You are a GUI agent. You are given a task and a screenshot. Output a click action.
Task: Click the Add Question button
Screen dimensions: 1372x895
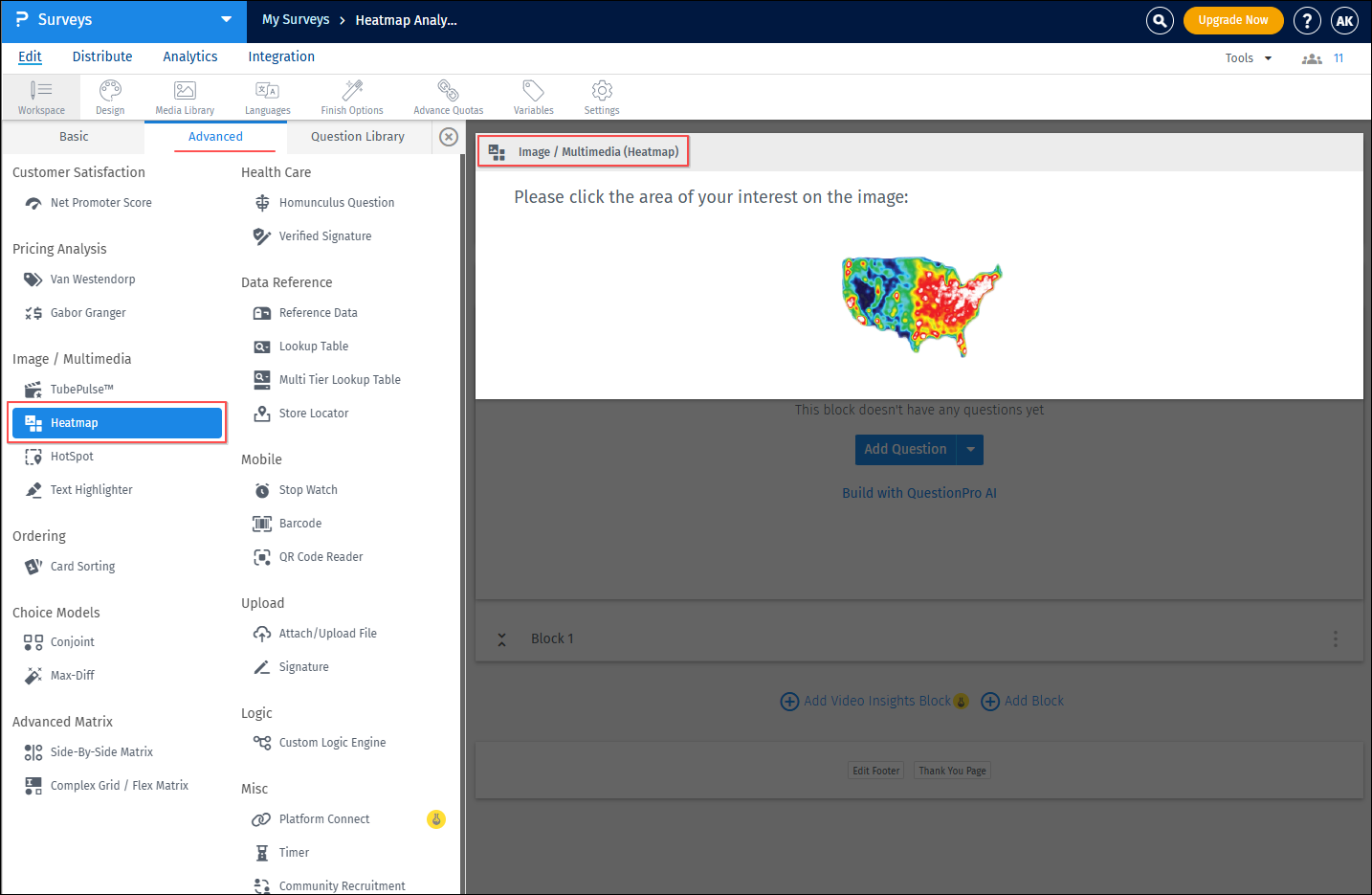[906, 449]
